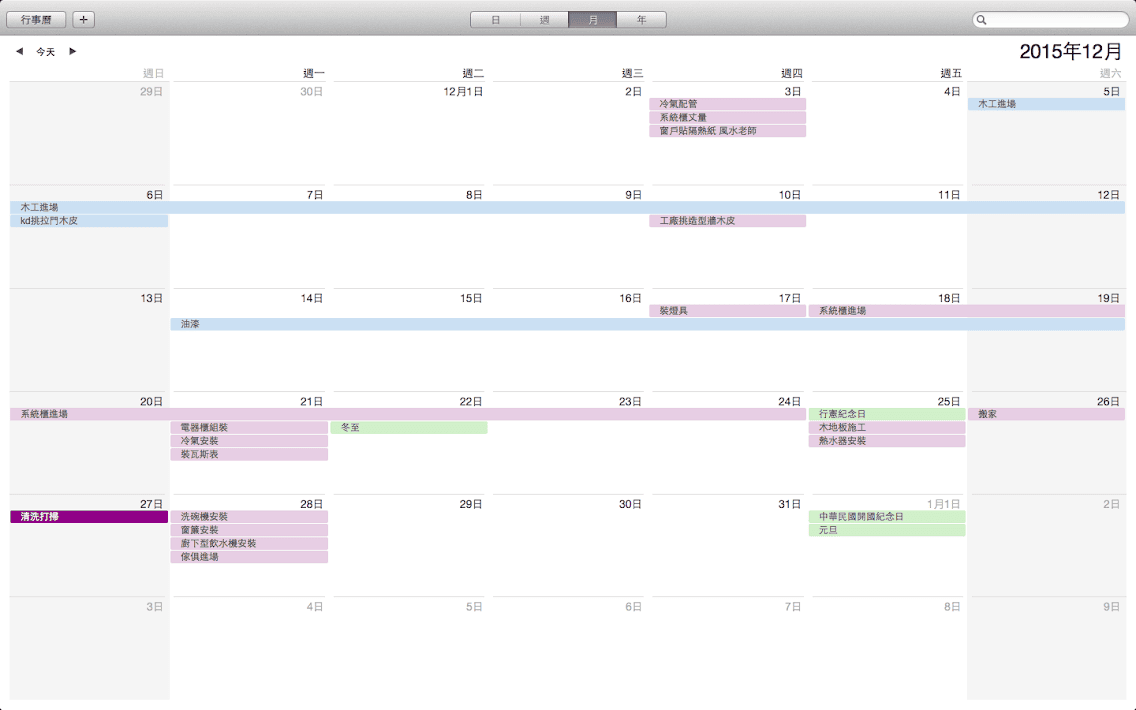Select the 油漆 multi-day event bar
The image size is (1136, 710).
(647, 324)
